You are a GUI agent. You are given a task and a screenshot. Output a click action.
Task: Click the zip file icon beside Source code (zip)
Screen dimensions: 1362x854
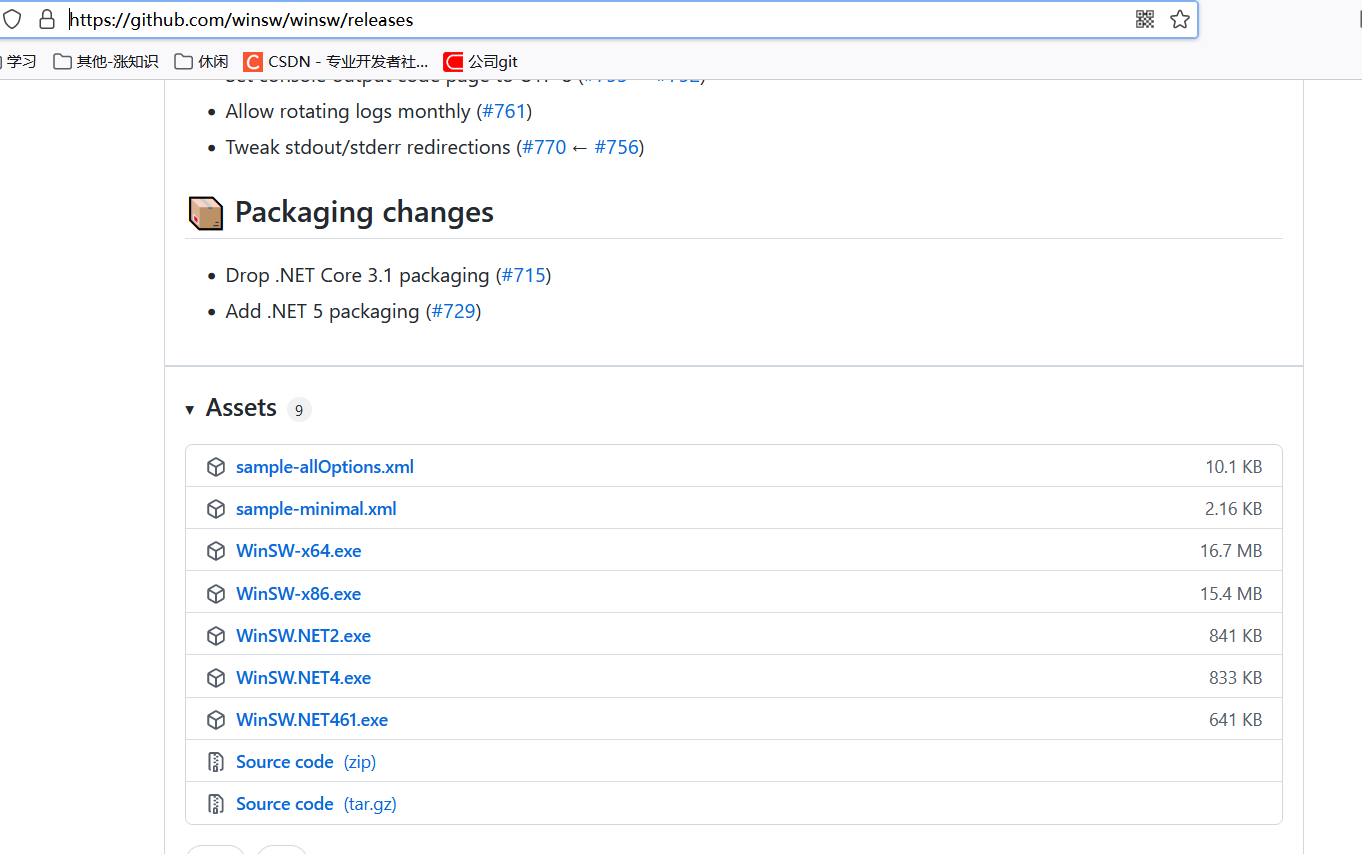215,762
